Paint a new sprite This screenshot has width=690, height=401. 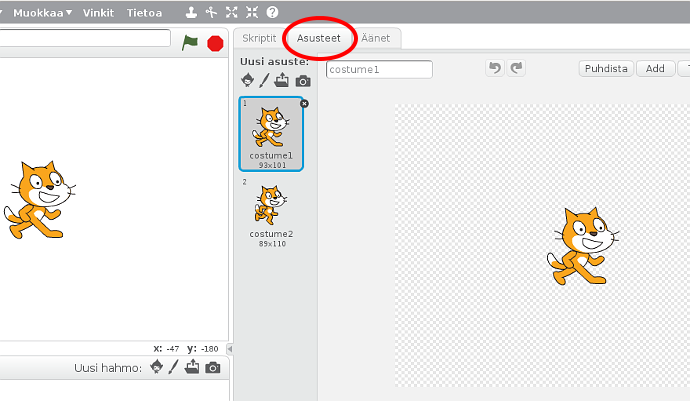click(x=173, y=367)
